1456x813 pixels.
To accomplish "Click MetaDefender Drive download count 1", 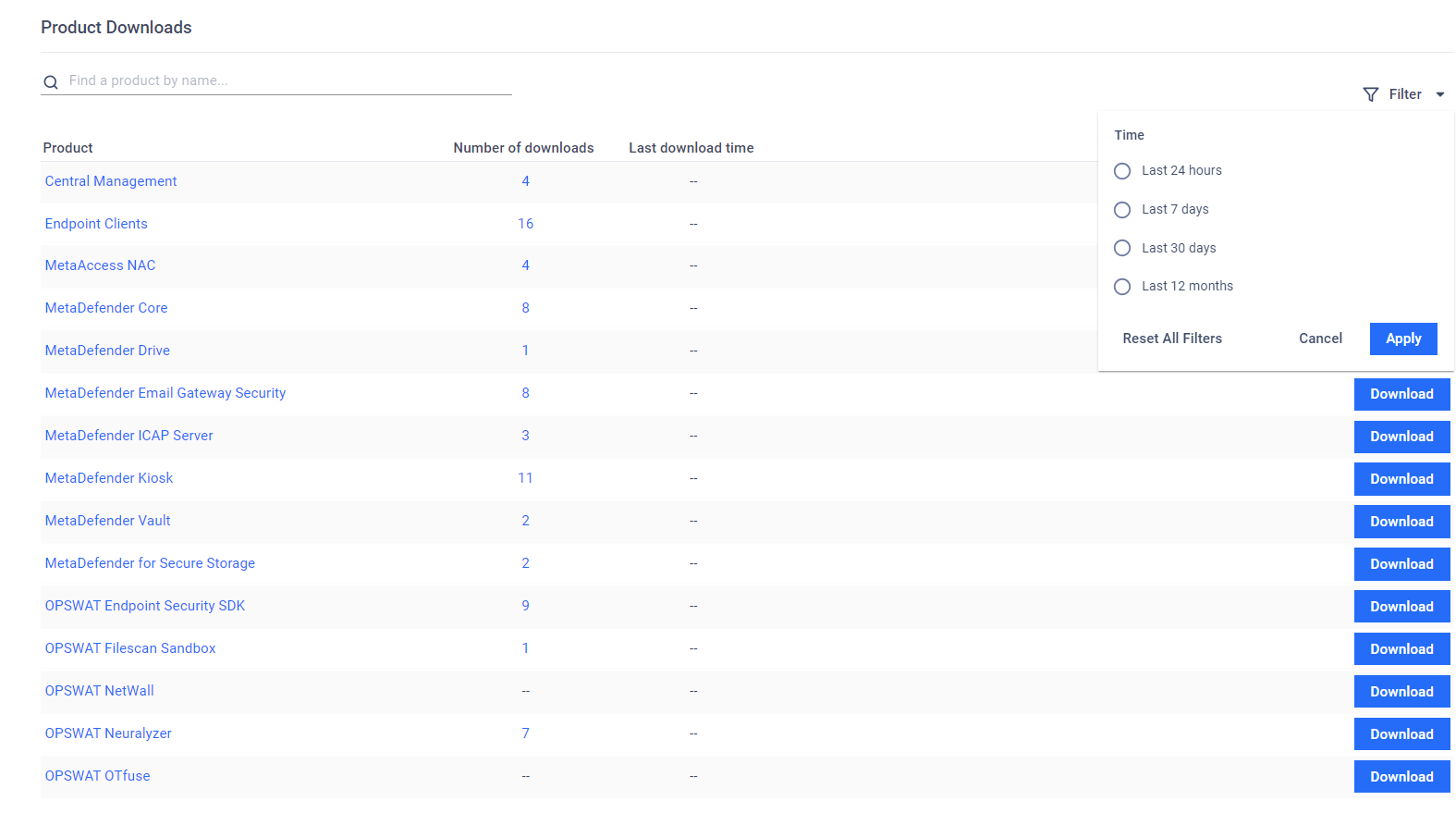I will coord(525,351).
